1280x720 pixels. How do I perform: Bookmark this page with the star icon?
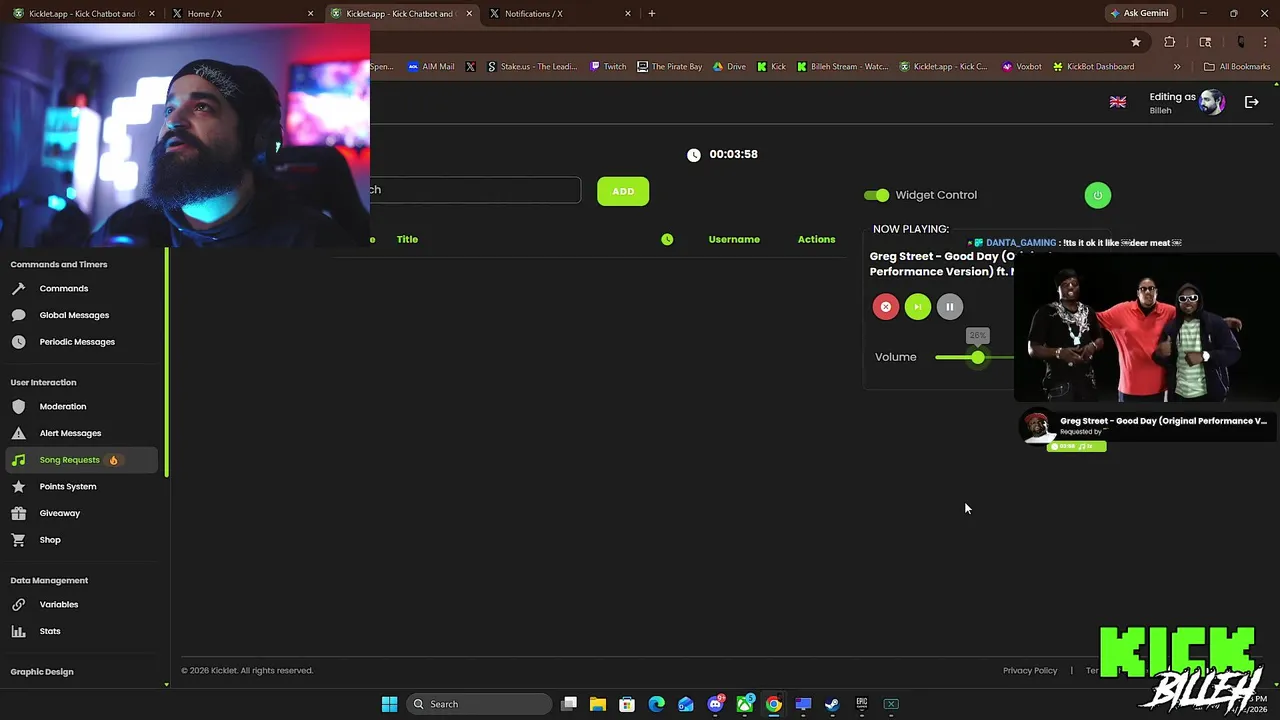[1136, 42]
